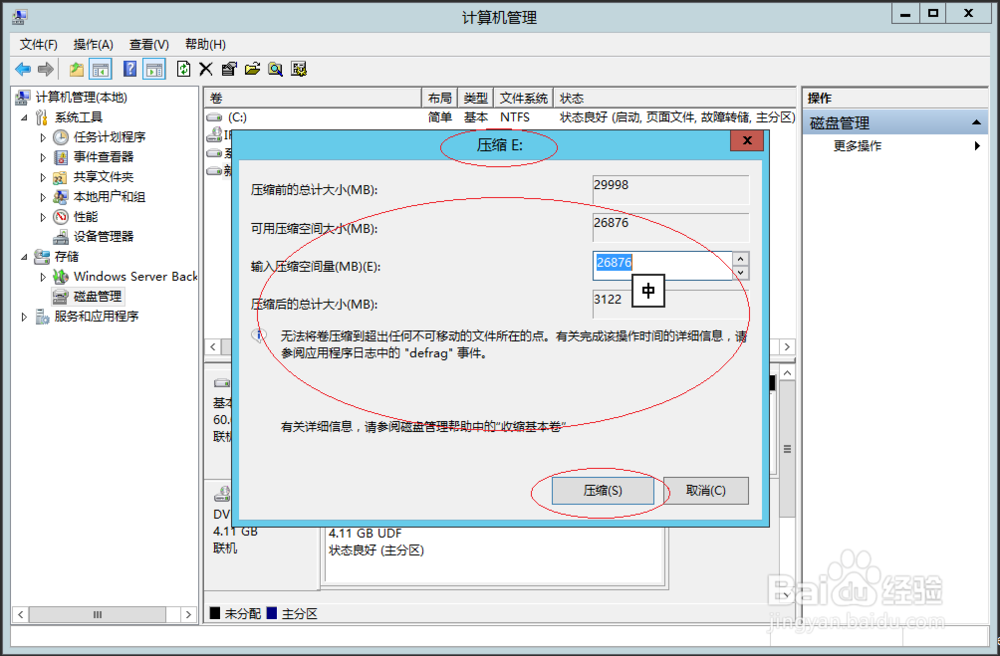Viewport: 1000px width, 656px height.
Task: Click the back navigation arrow in the toolbar
Action: click(x=22, y=68)
